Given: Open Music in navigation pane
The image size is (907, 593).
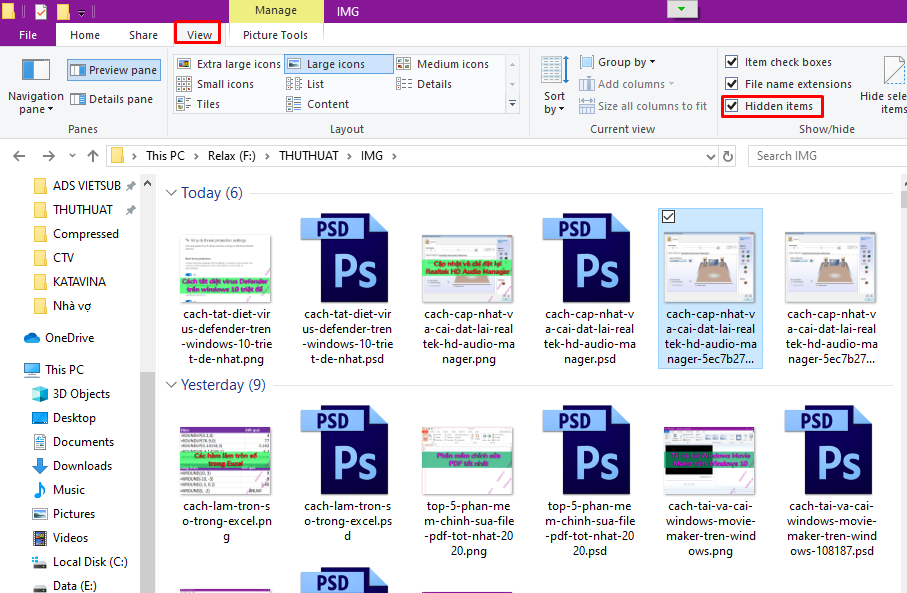Looking at the screenshot, I should [x=69, y=490].
